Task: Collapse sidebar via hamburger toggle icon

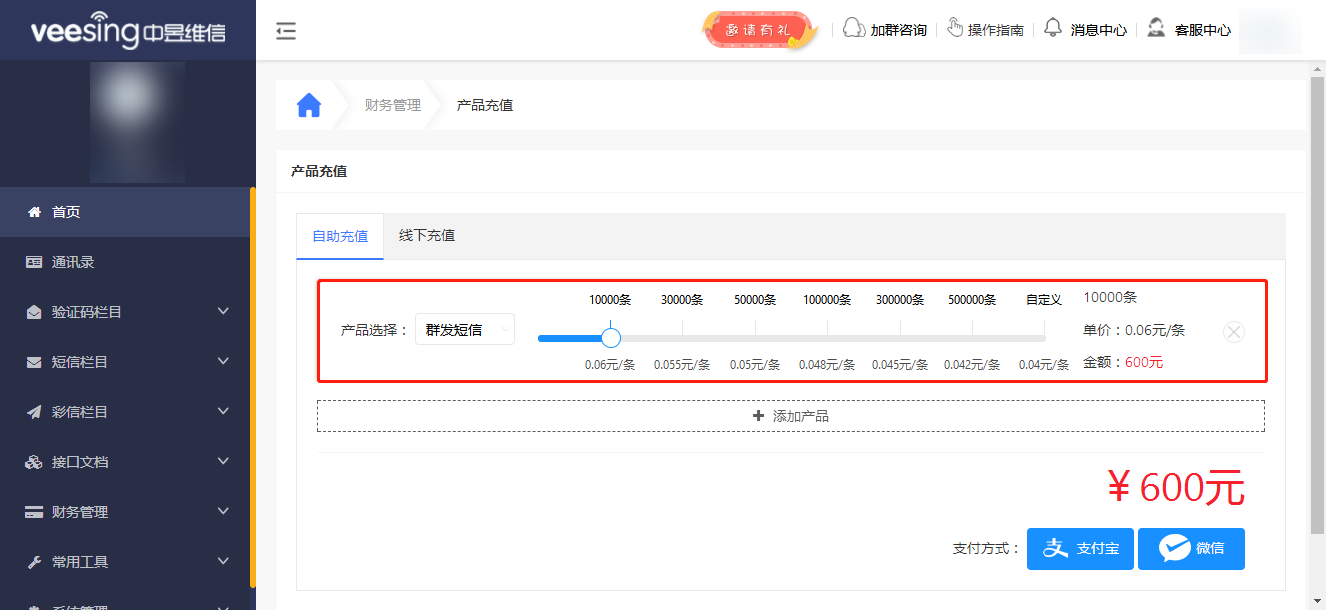Action: tap(286, 31)
